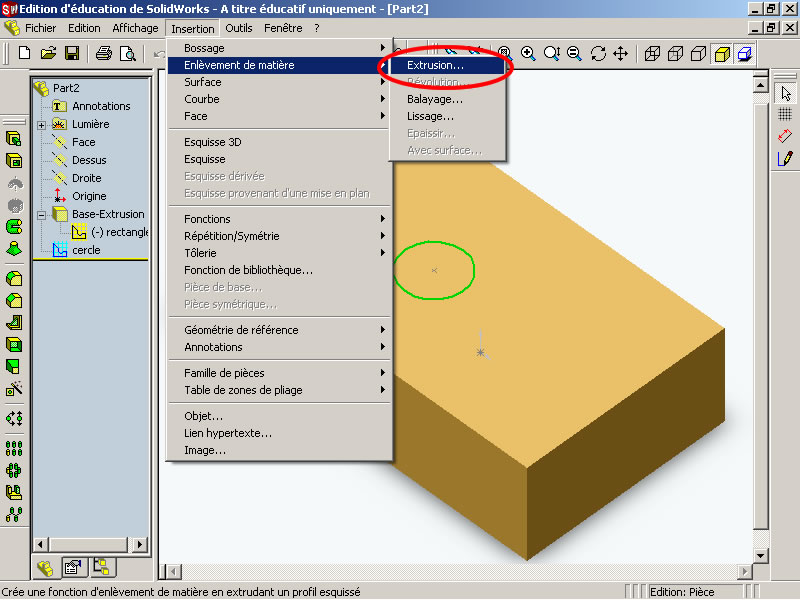Open the Géométrie de référence submenu
Viewport: 800px width, 600px height.
click(280, 330)
